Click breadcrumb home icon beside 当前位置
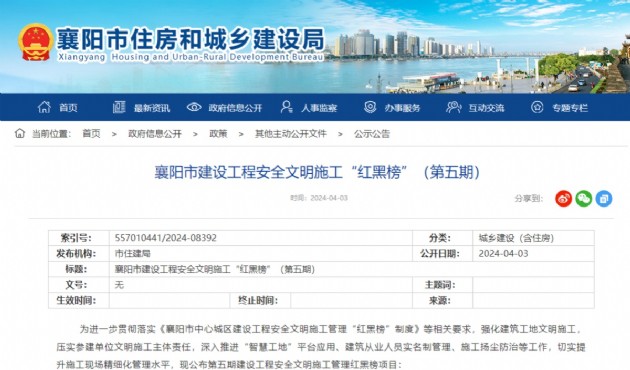630x370 pixels. pyautogui.click(x=20, y=133)
